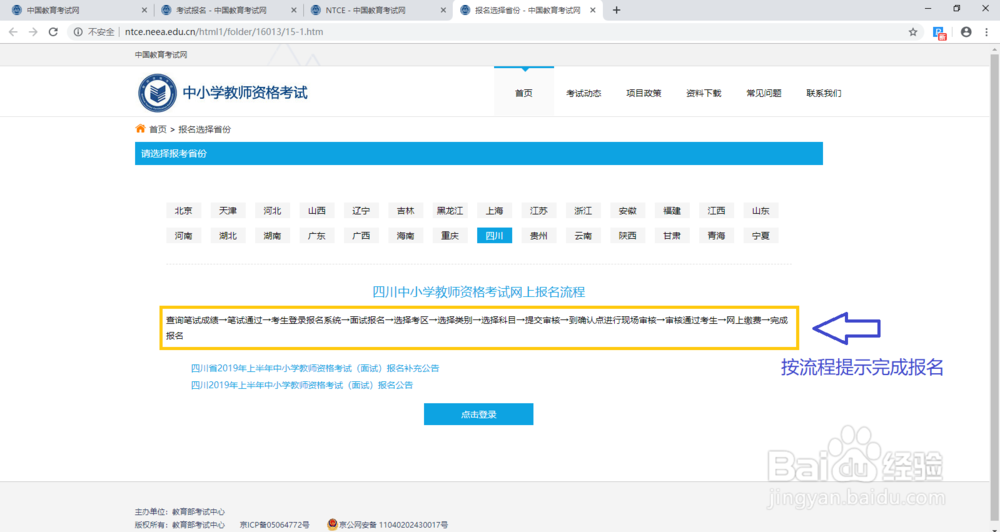1000x532 pixels.
Task: Select province 云南
Action: tap(583, 235)
